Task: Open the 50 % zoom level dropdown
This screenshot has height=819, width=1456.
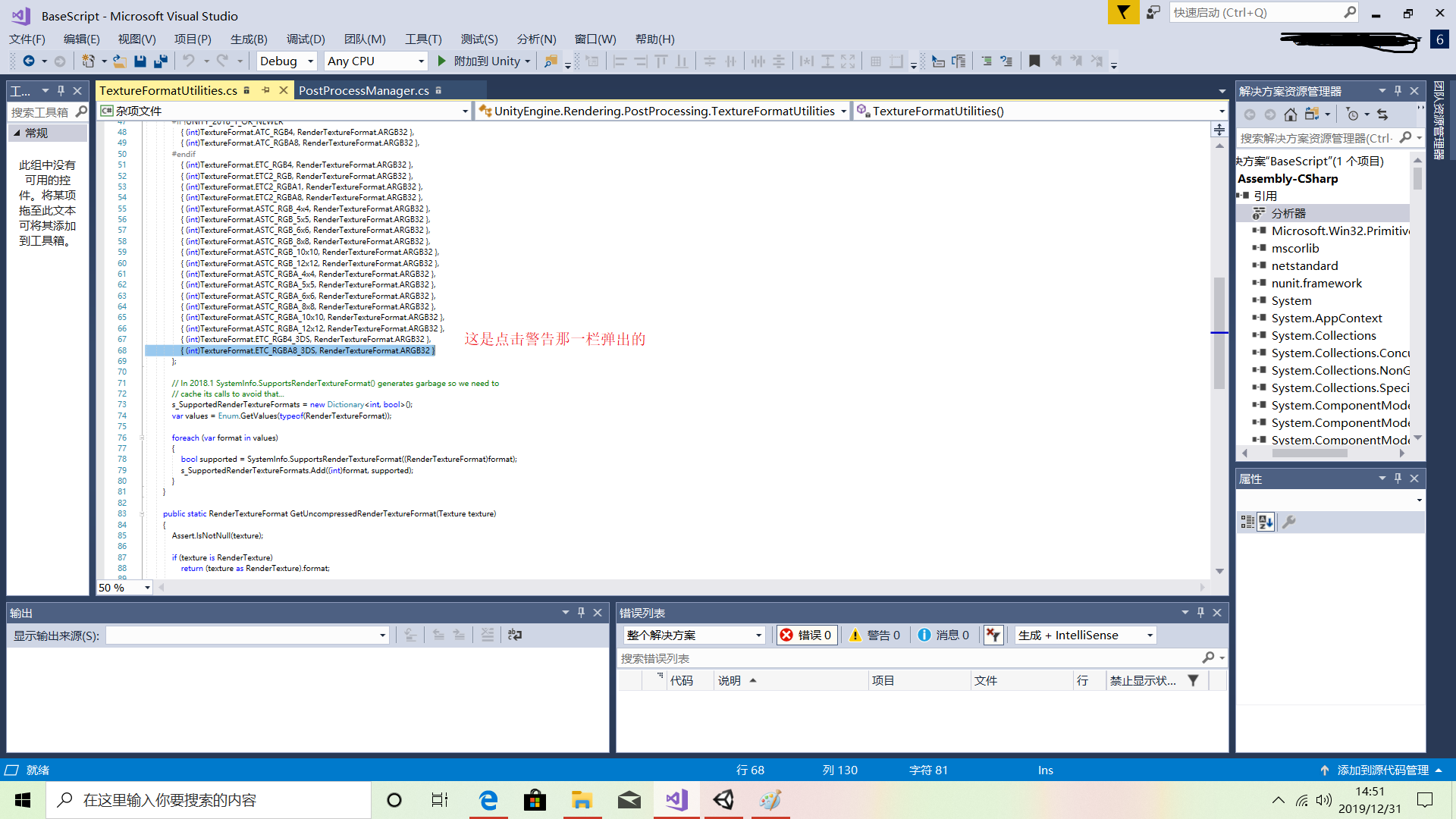Action: coord(124,587)
